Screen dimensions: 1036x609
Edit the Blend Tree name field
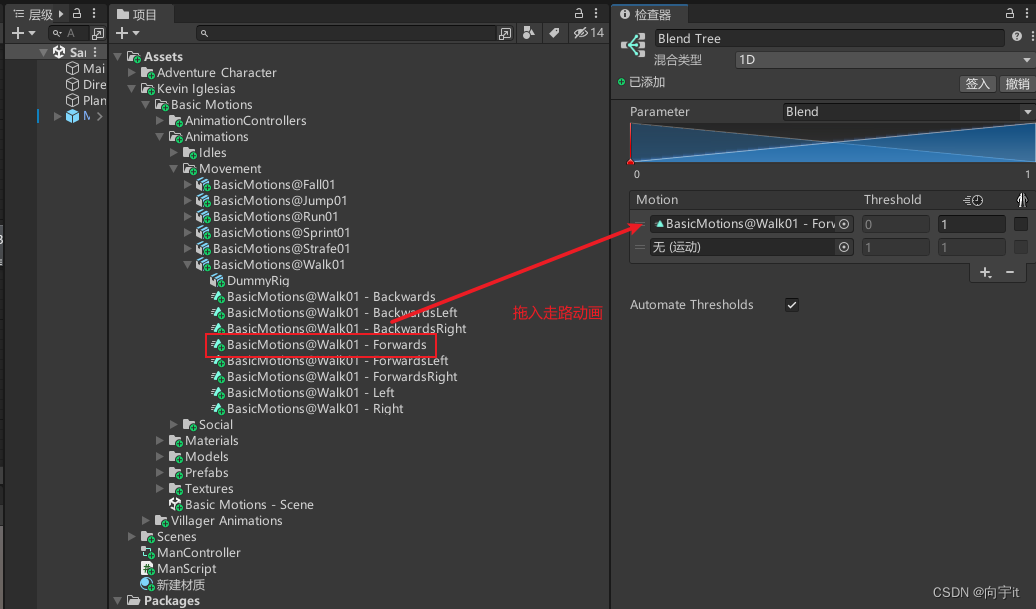point(829,38)
